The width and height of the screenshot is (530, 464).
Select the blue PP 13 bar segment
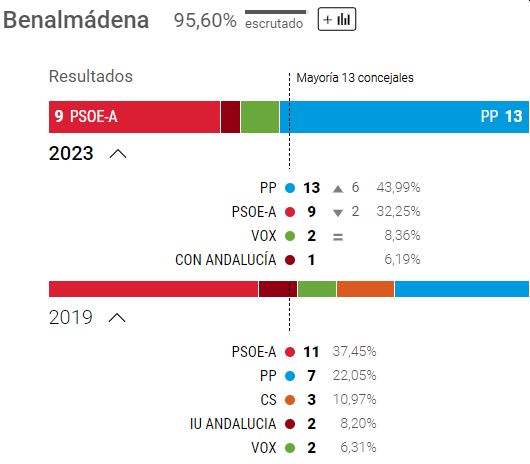tap(404, 117)
